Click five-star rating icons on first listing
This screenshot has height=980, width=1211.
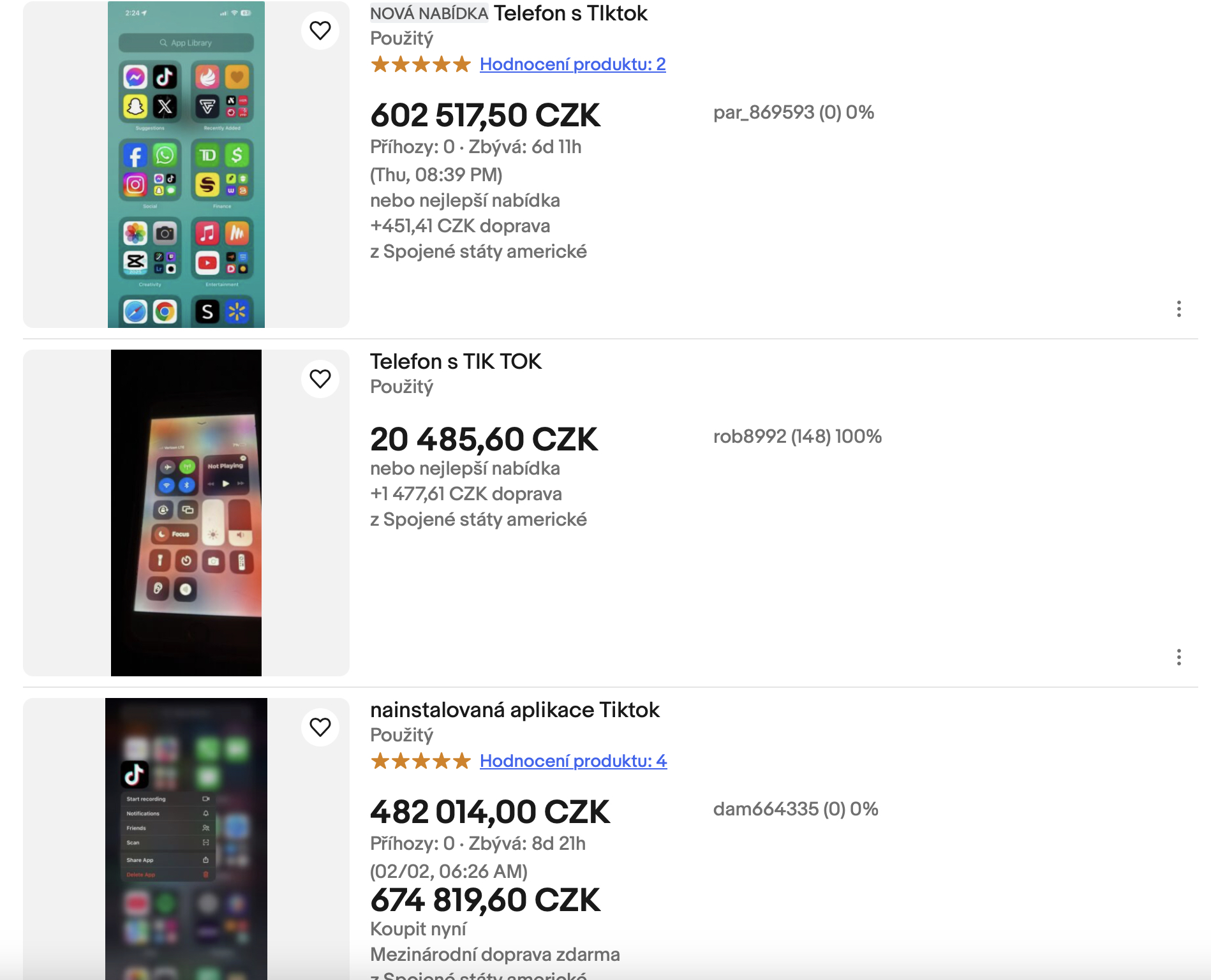tap(419, 63)
